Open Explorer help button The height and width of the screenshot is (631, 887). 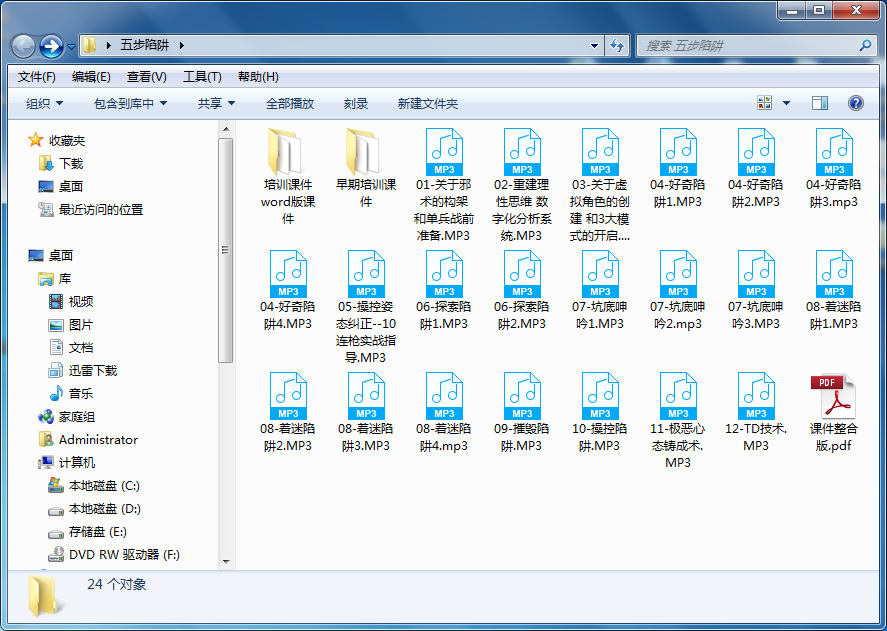click(856, 103)
